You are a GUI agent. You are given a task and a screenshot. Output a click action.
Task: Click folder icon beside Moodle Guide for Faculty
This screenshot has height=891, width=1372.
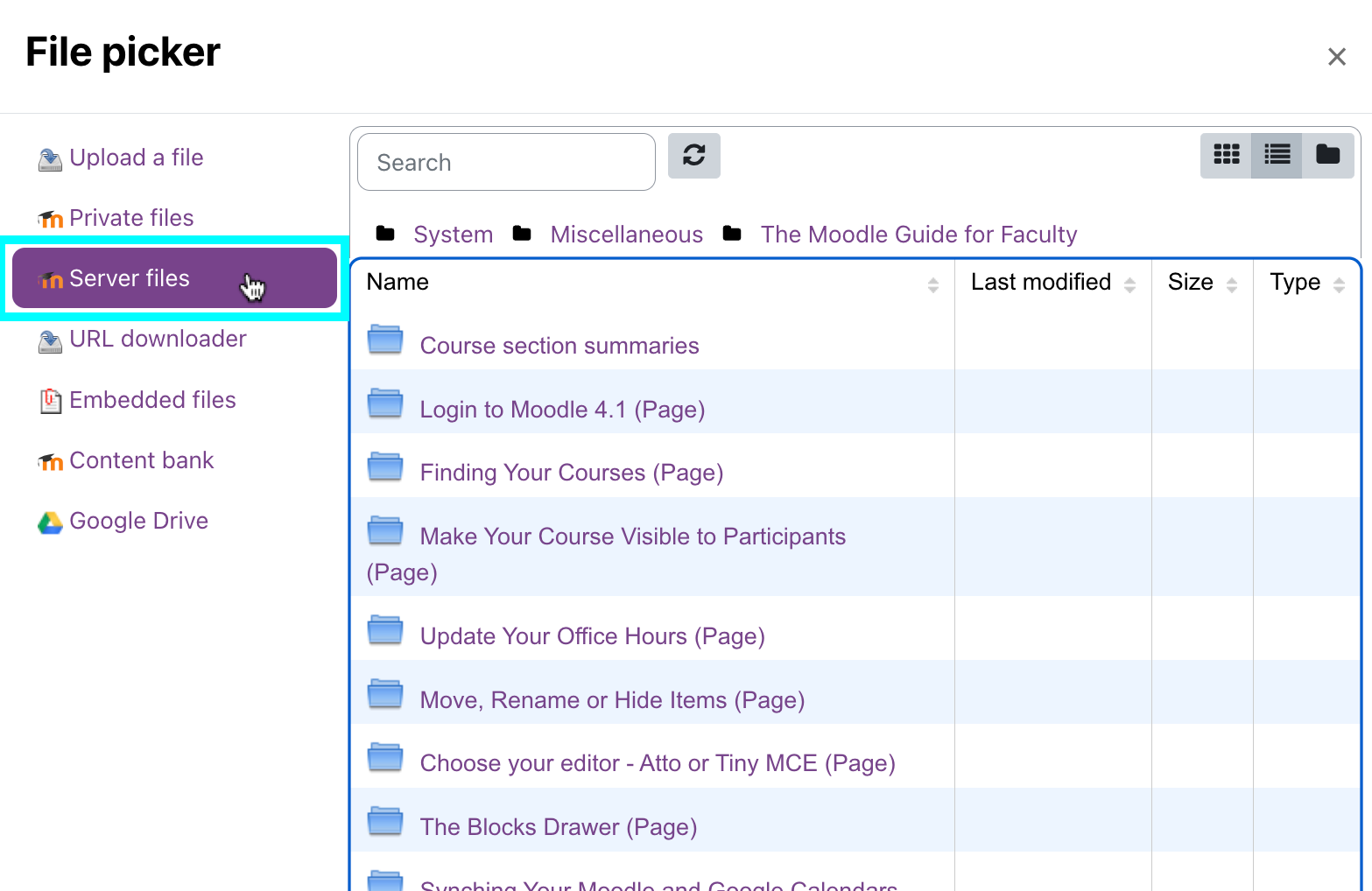[732, 234]
